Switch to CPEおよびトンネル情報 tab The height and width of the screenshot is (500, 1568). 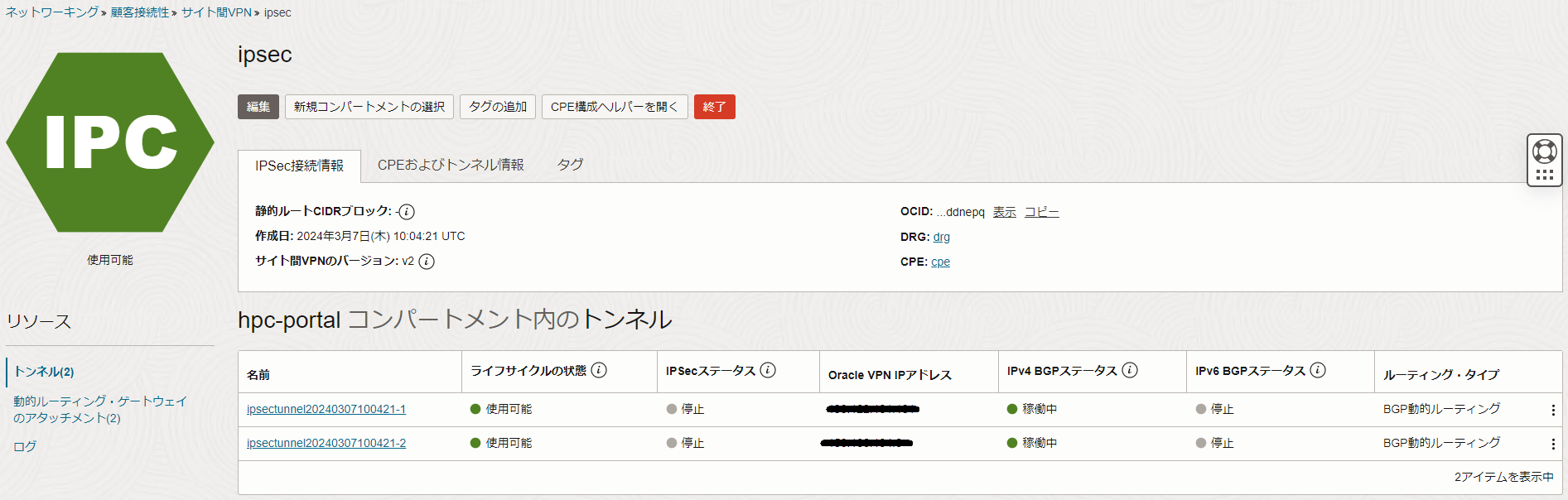click(451, 165)
